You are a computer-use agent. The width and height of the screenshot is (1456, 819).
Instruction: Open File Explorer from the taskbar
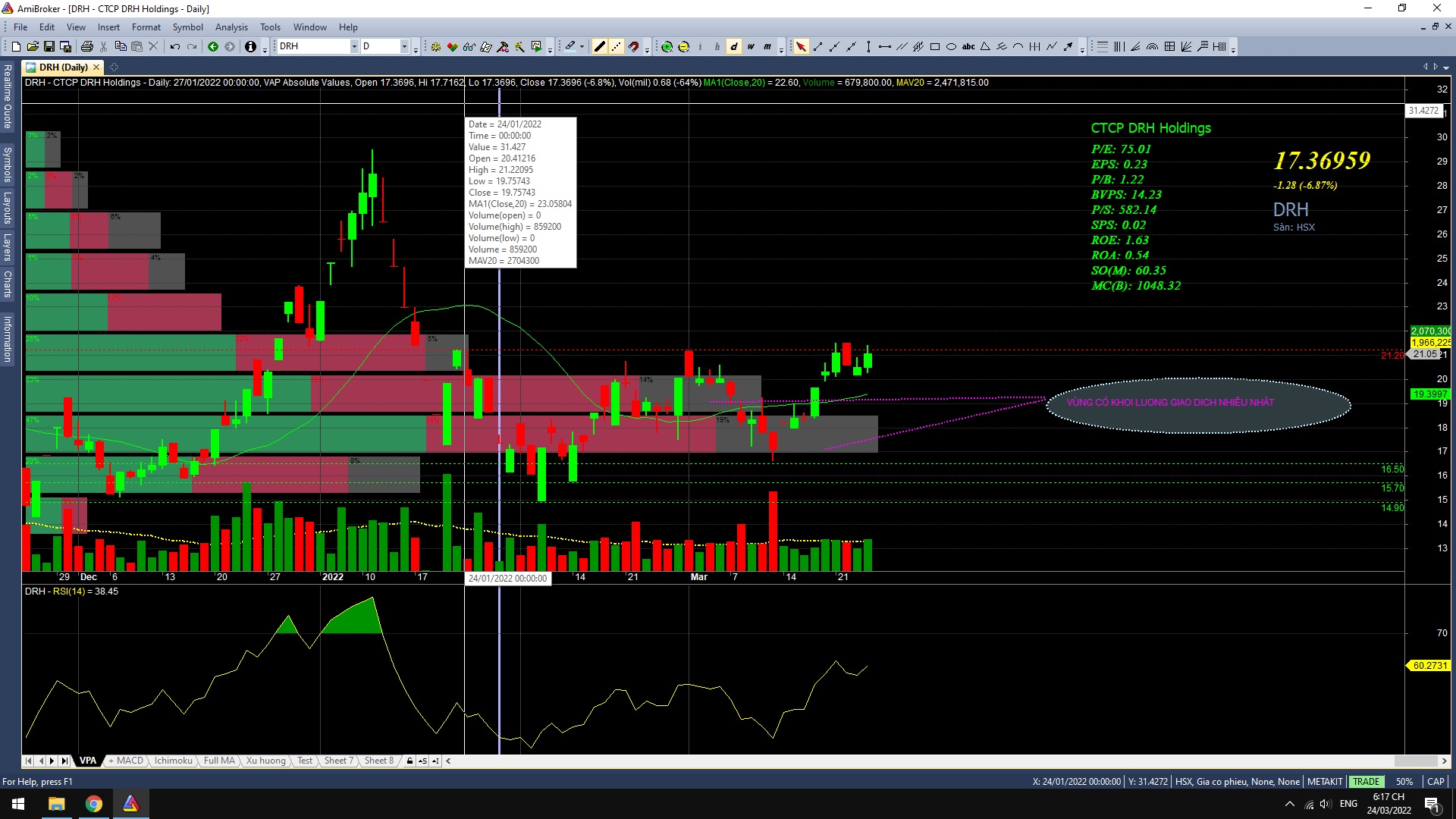point(57,804)
